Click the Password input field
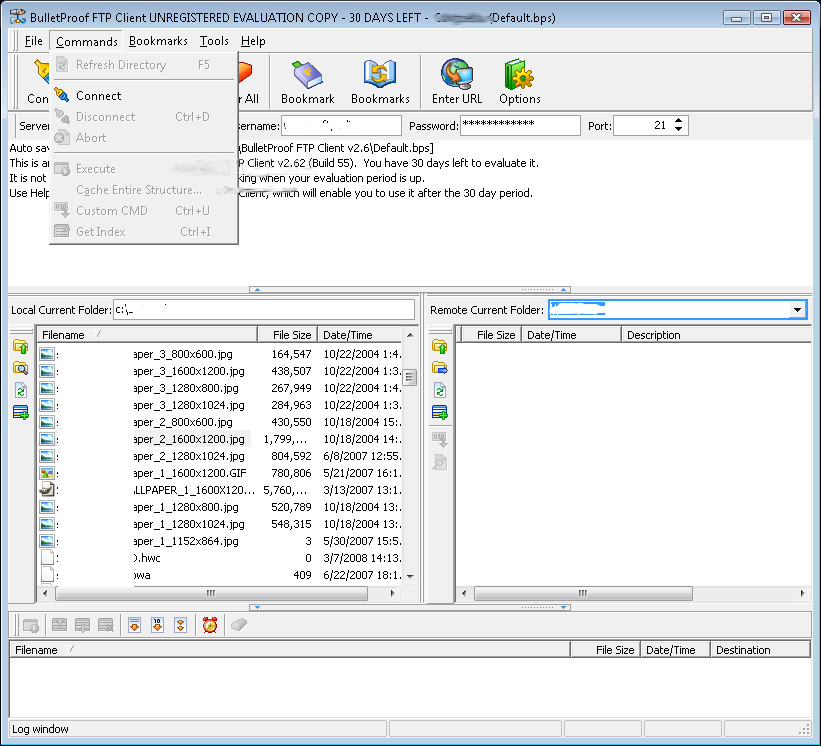The width and height of the screenshot is (821, 746). click(x=520, y=126)
